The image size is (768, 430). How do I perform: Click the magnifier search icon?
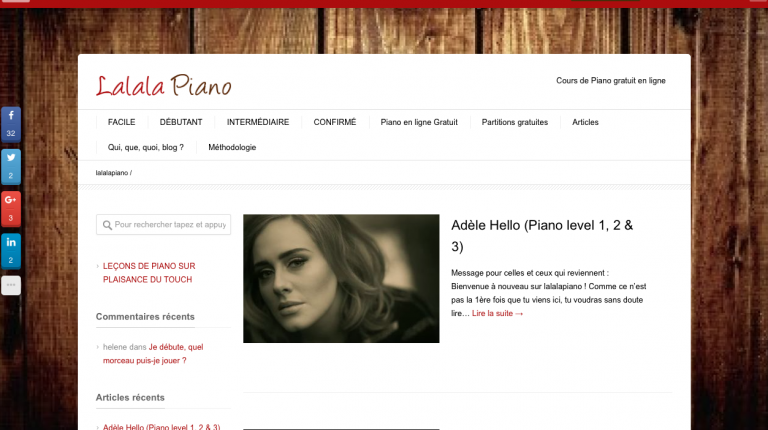[107, 225]
